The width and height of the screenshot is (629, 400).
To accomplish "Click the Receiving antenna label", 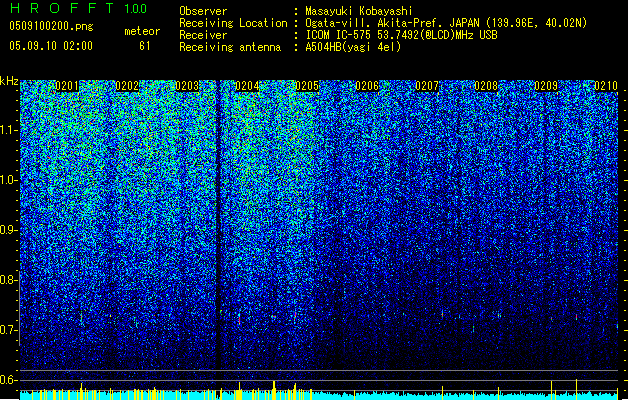I will click(230, 47).
